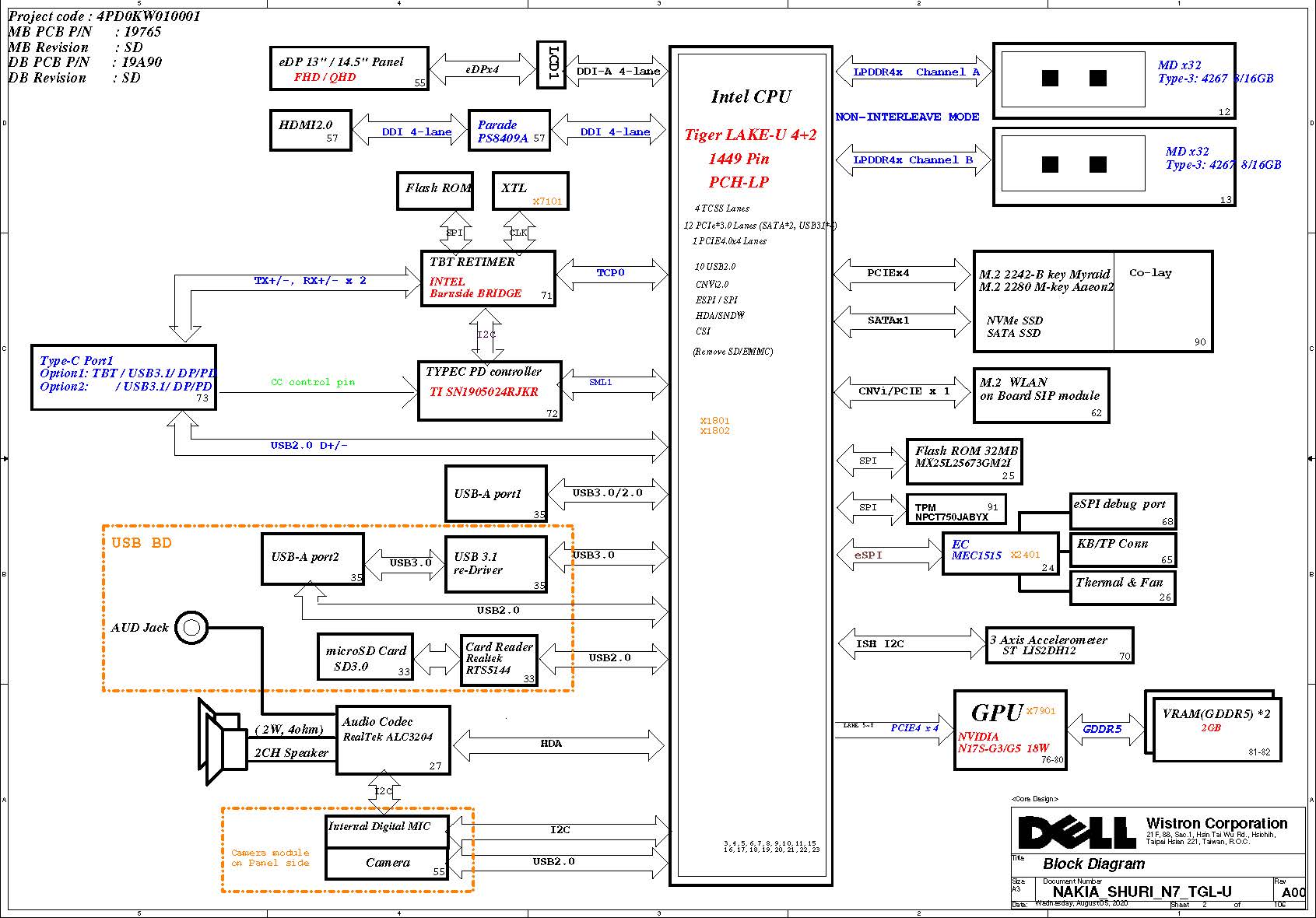Viewport: 1316px width, 918px height.
Task: Click the SATAx1 arrow label
Action: 889,321
